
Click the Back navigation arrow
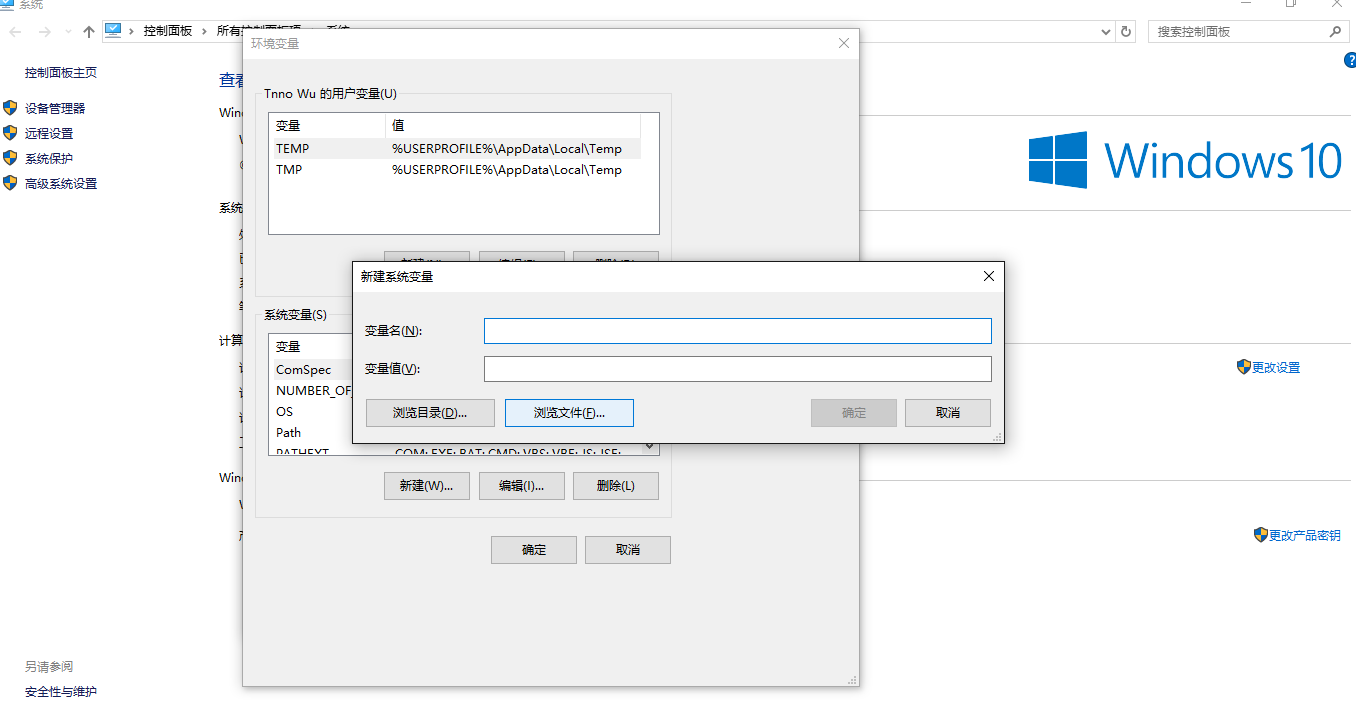coord(15,32)
